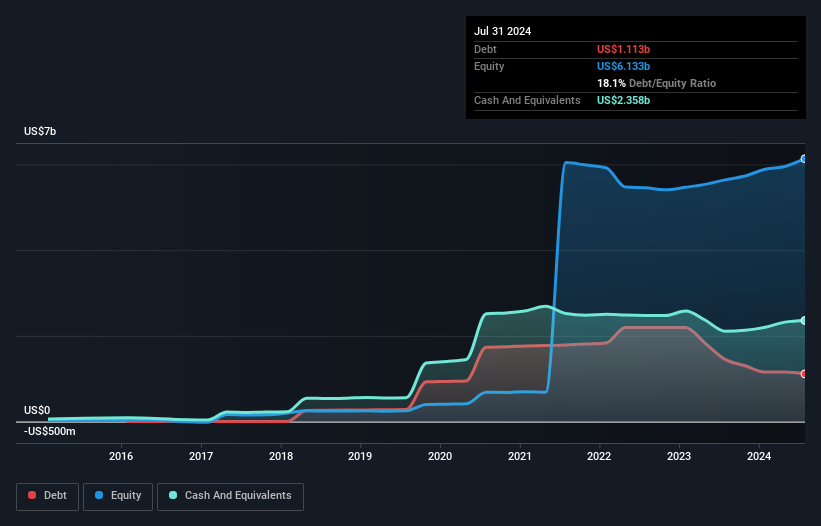Click the US$7b y-axis label
Viewport: 821px width, 526px height.
point(40,131)
